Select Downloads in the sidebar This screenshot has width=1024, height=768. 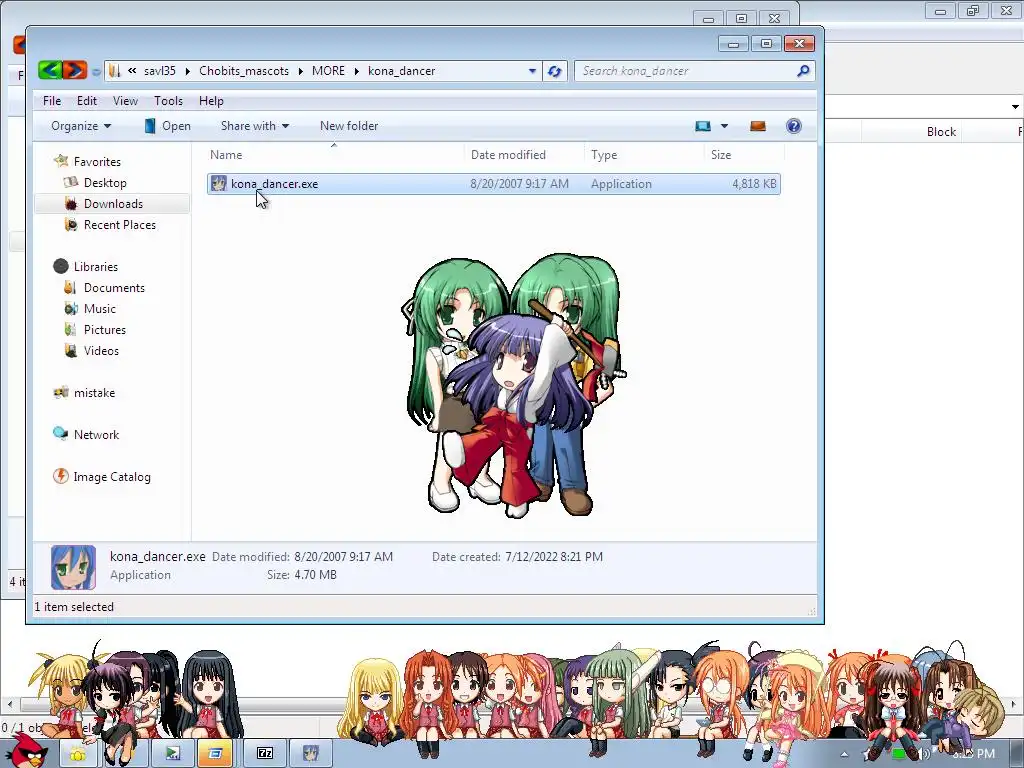113,204
